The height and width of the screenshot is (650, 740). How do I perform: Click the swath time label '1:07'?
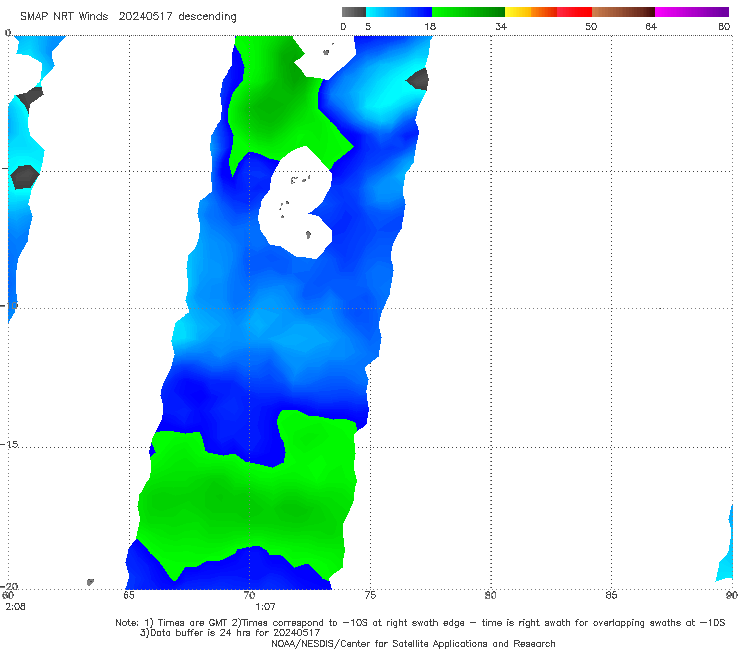click(x=265, y=607)
